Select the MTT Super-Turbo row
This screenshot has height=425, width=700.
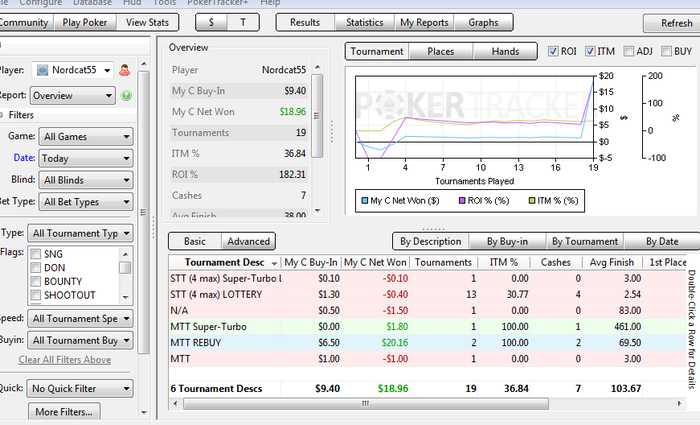[x=427, y=327]
